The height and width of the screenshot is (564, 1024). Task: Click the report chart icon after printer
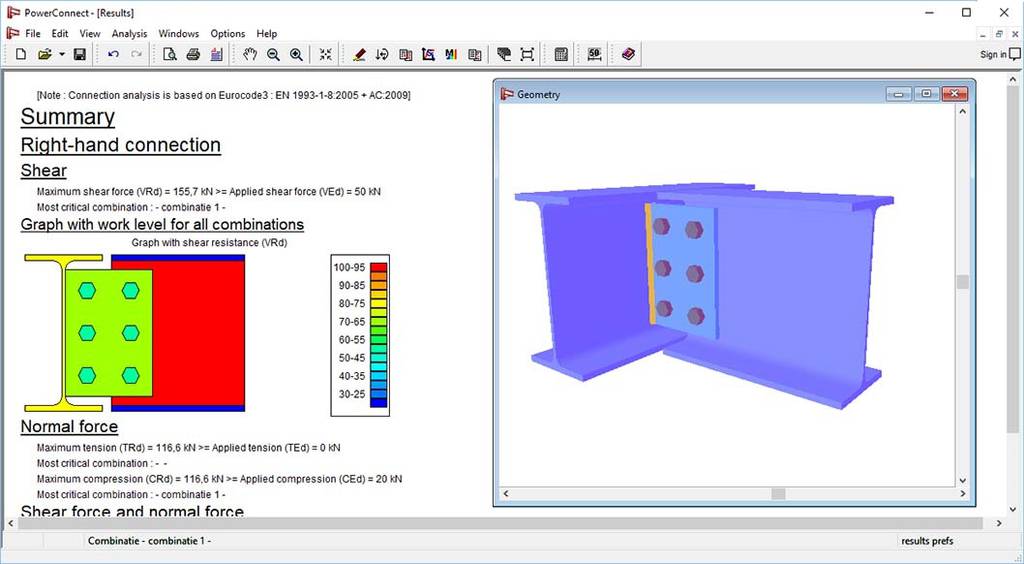coord(217,54)
